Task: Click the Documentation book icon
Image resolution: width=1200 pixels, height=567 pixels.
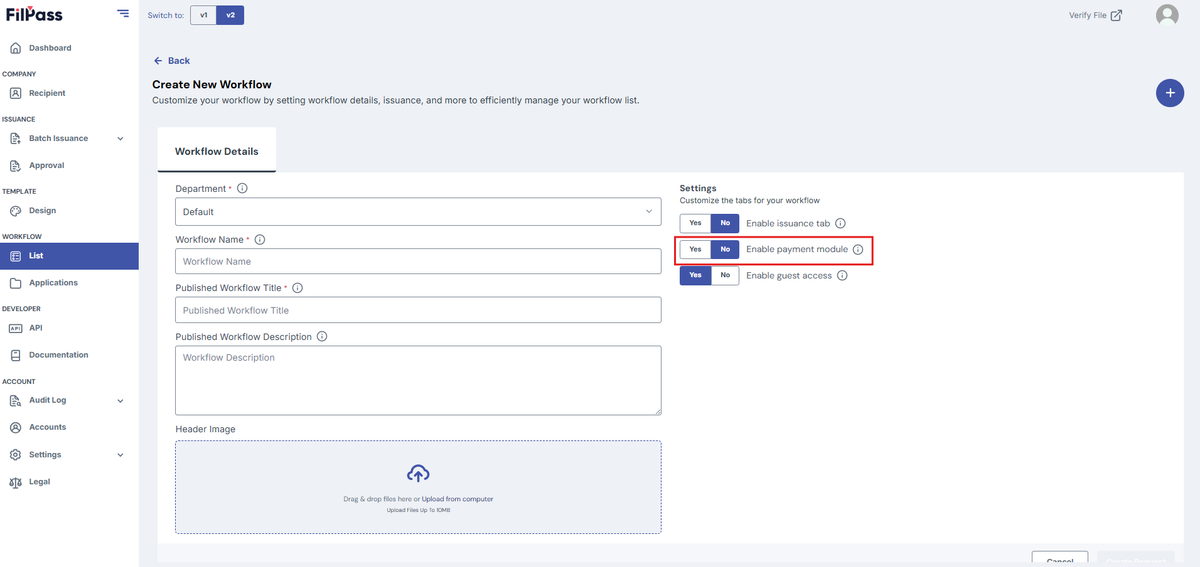Action: [15, 355]
